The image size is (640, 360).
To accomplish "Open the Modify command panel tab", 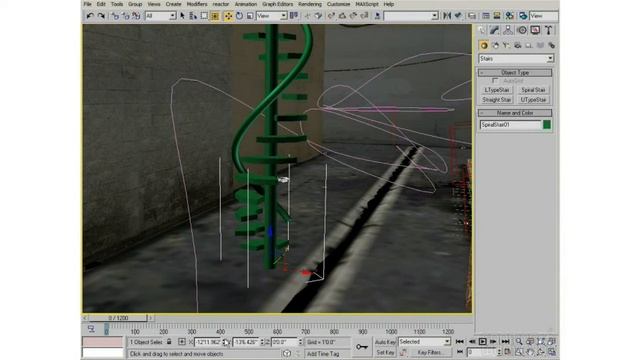I will pyautogui.click(x=494, y=30).
